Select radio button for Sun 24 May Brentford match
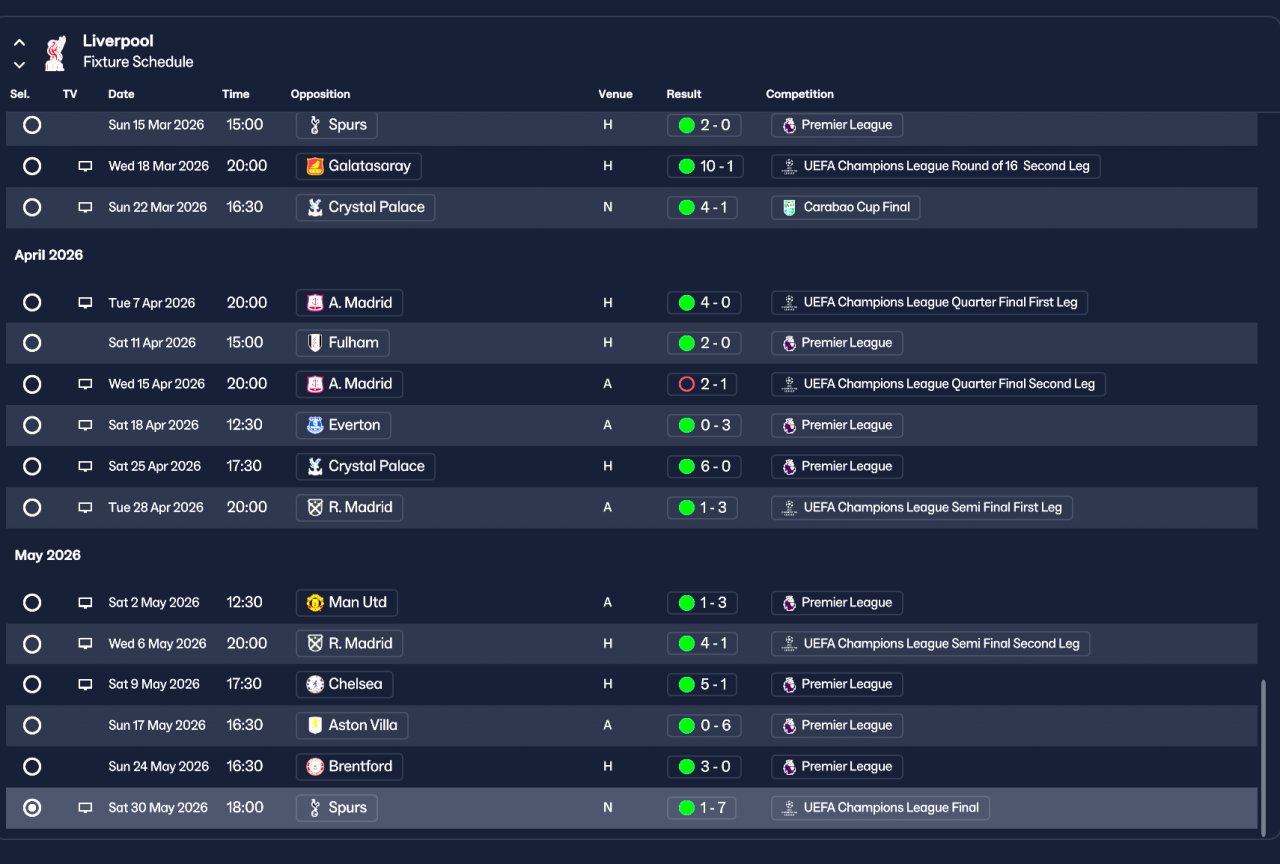The image size is (1280, 864). pos(32,767)
